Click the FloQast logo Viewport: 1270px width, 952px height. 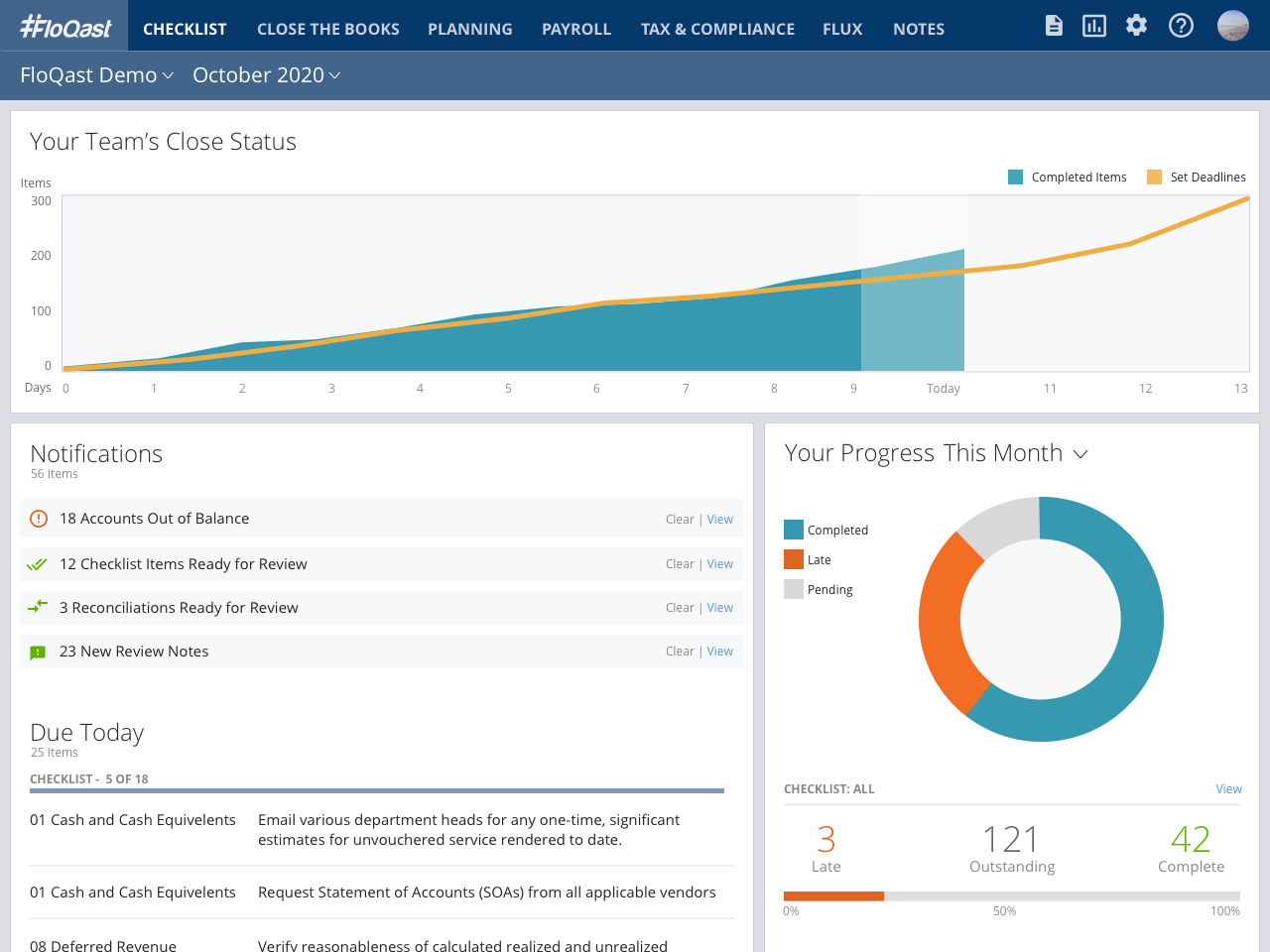coord(65,27)
